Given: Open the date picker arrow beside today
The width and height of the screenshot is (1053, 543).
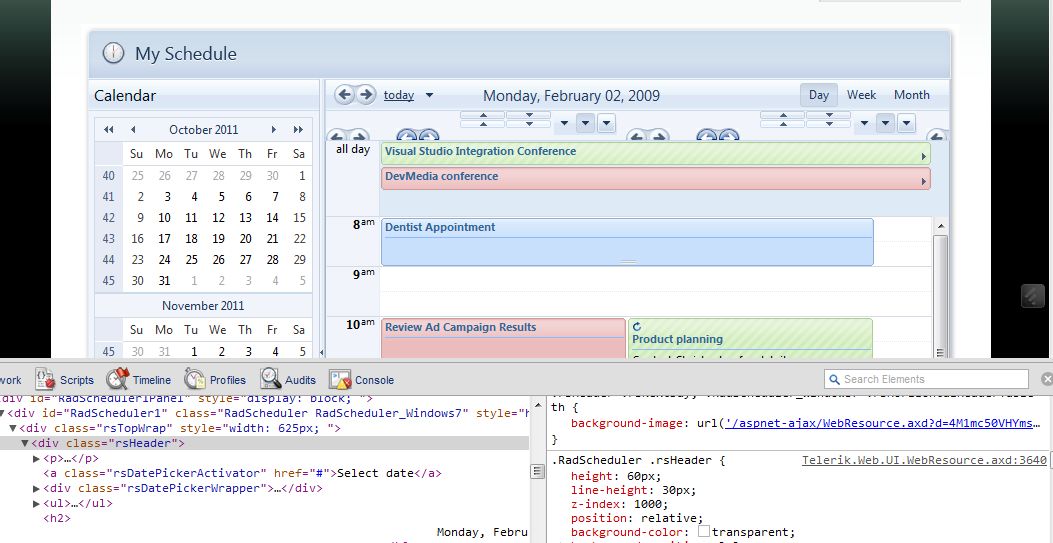Looking at the screenshot, I should [429, 95].
